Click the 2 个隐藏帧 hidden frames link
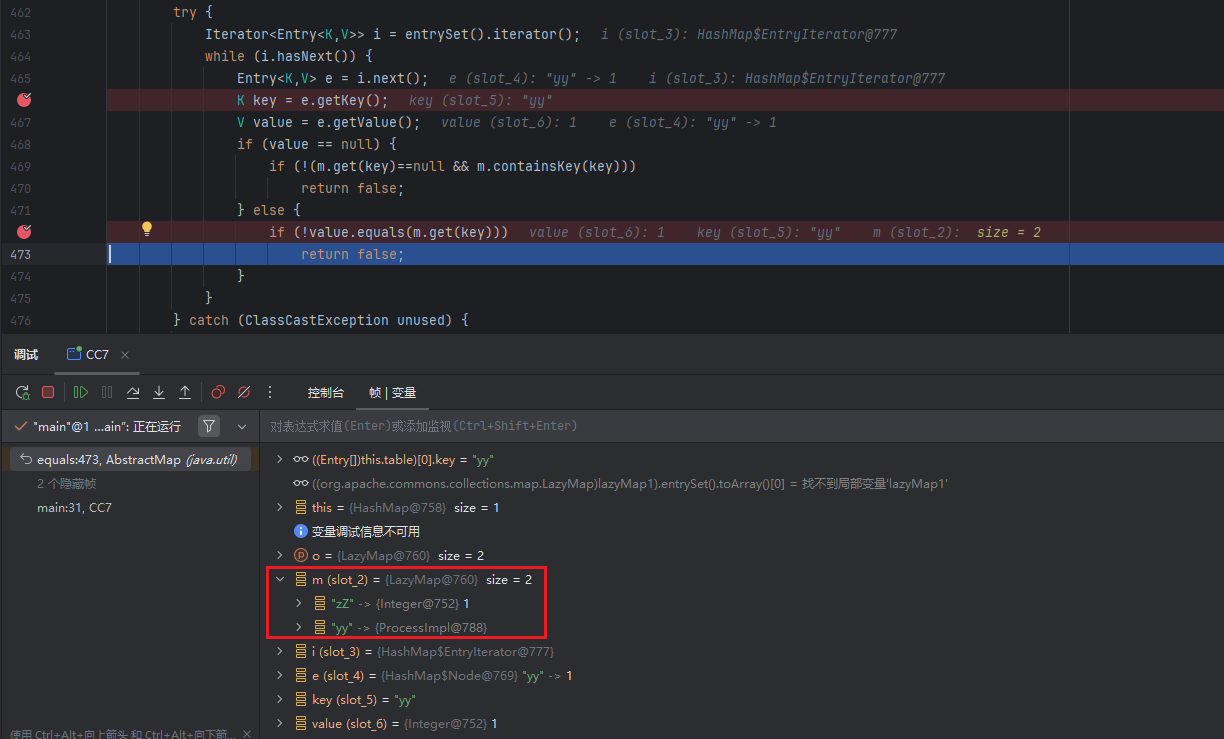The image size is (1224, 739). 66,483
